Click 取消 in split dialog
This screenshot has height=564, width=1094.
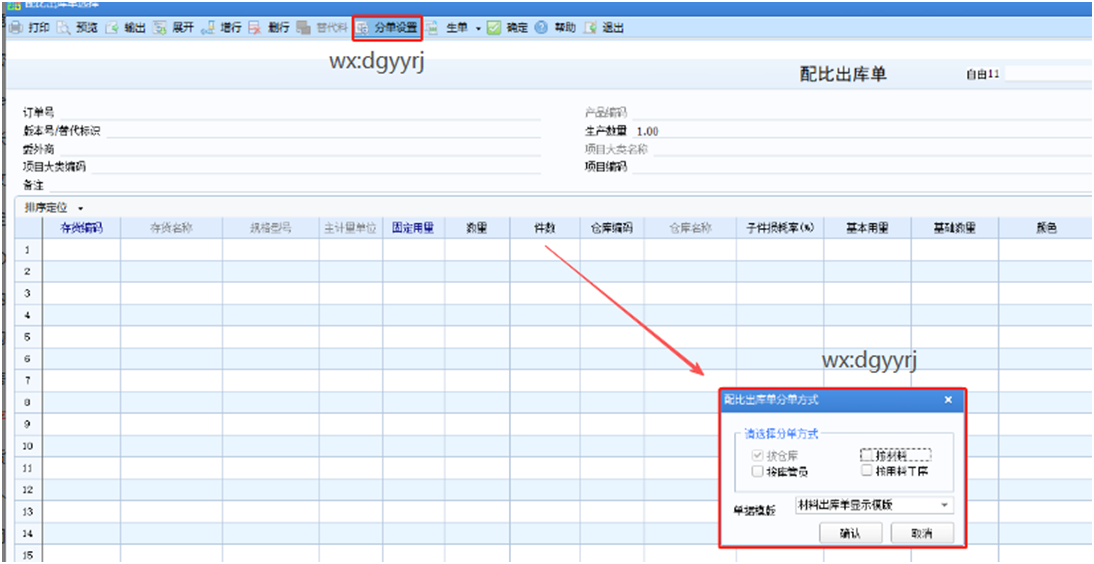coord(921,533)
